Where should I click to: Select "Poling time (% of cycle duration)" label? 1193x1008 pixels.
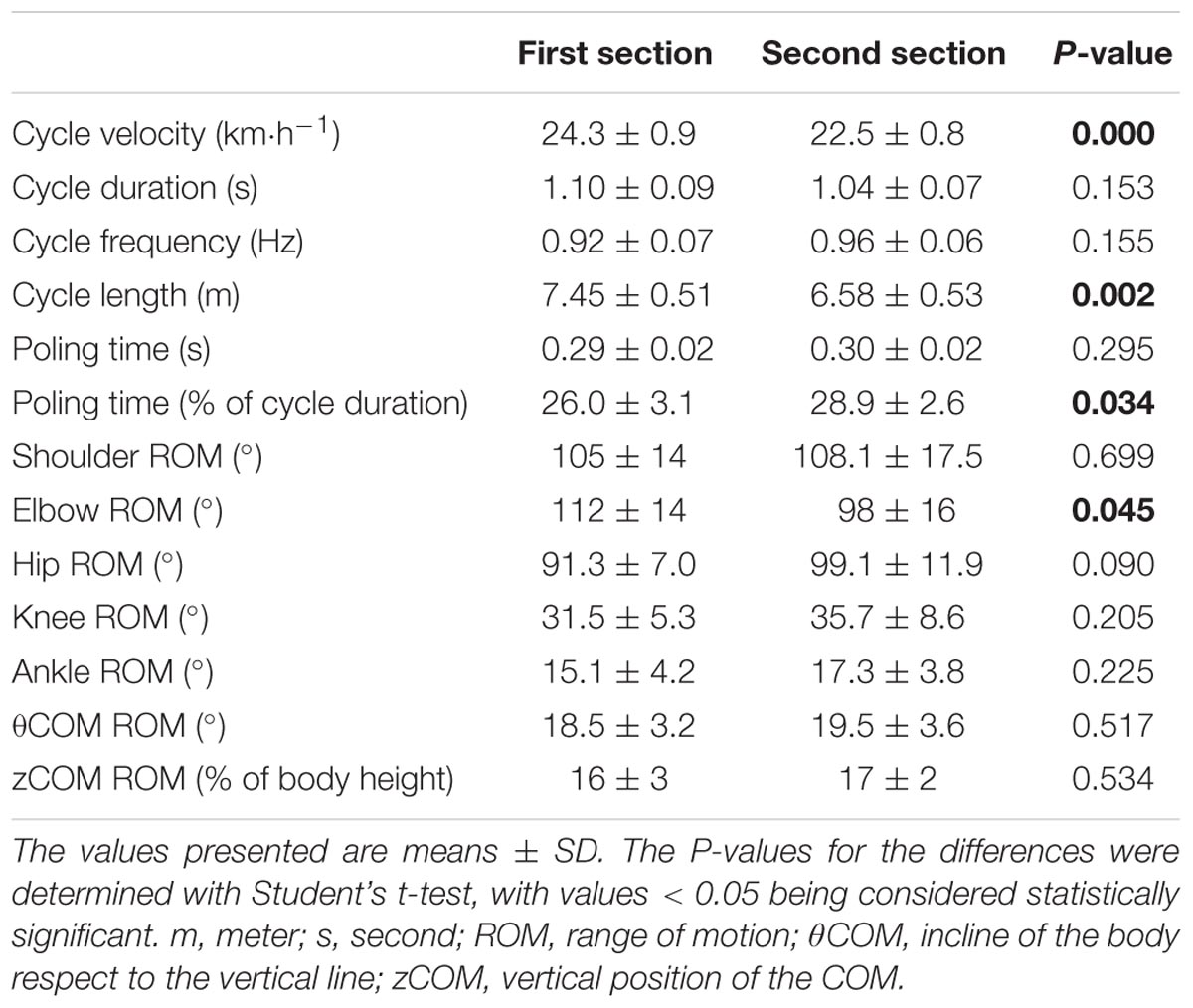pos(240,403)
